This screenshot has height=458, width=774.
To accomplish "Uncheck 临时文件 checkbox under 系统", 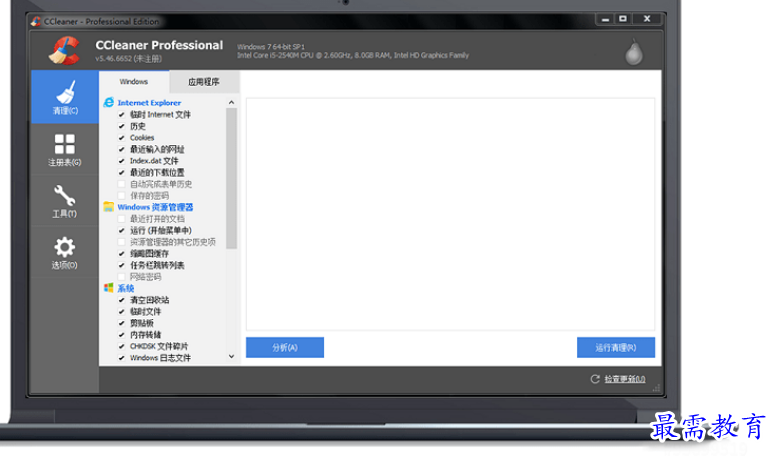I will (121, 311).
